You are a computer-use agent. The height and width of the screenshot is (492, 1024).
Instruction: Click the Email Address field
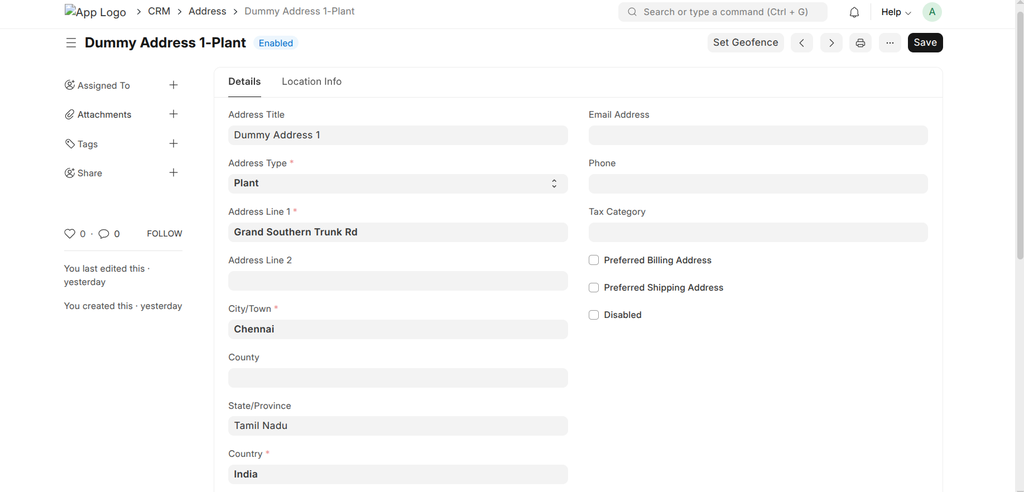[758, 135]
